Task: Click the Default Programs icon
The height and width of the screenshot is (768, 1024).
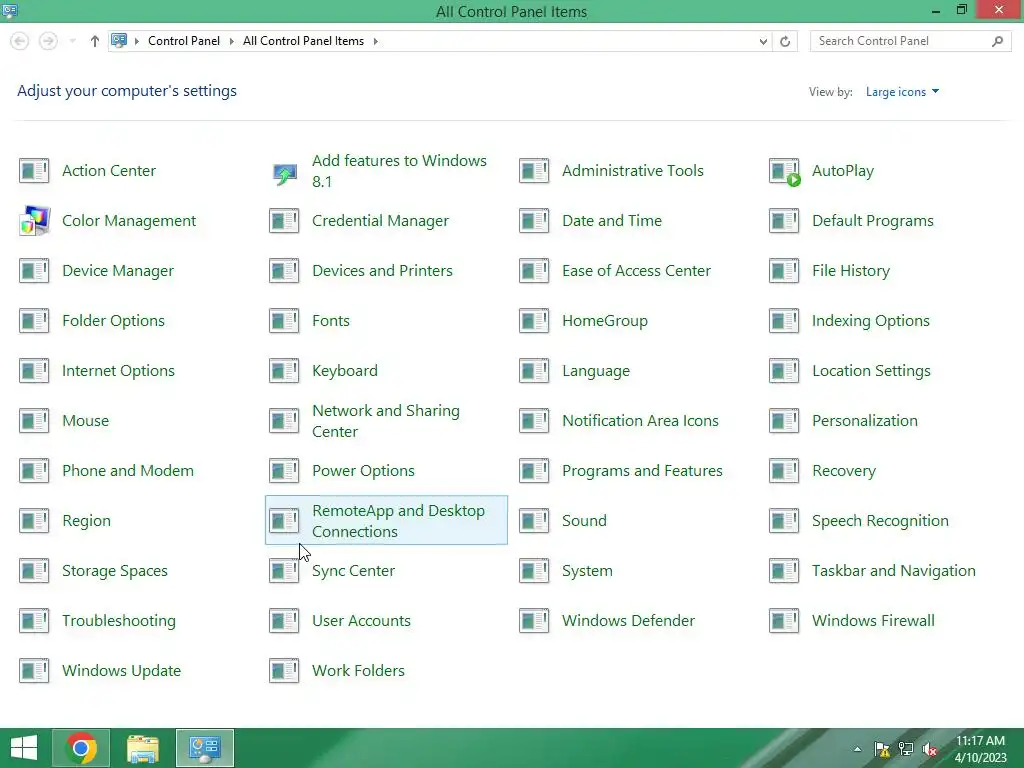Action: [784, 221]
